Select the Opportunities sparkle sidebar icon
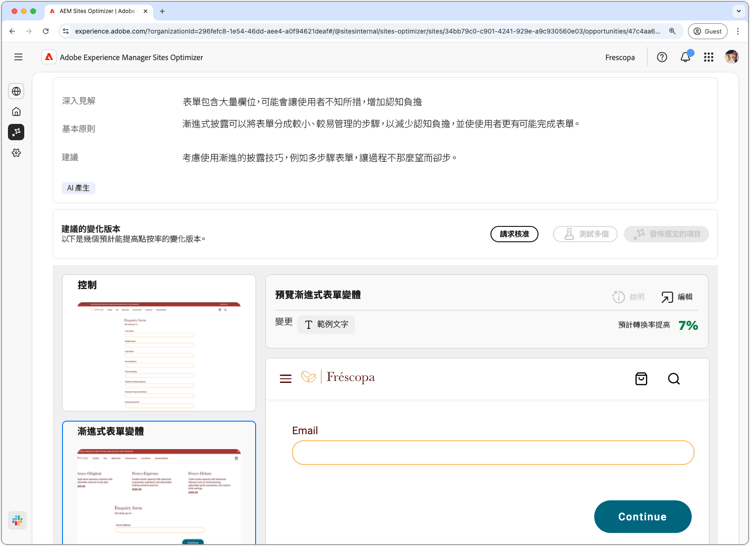 [16, 132]
